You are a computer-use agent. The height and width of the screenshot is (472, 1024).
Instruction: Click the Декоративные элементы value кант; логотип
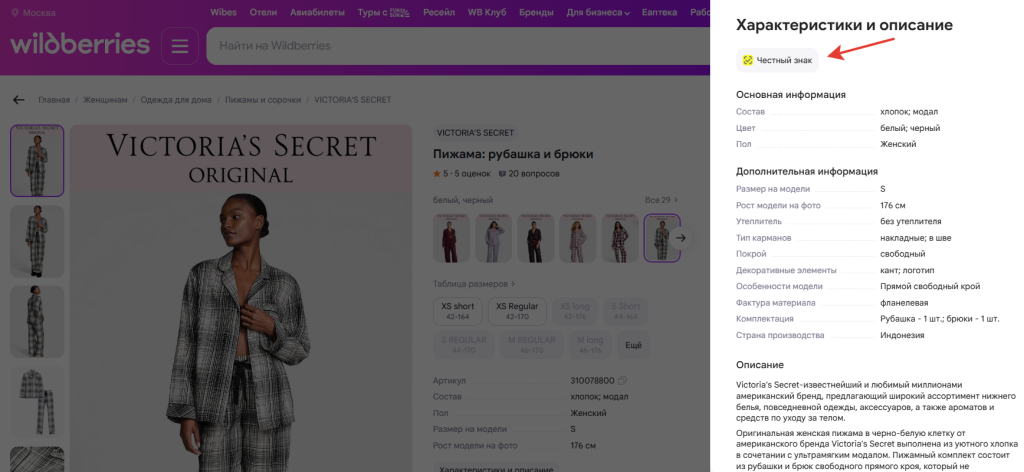(907, 270)
